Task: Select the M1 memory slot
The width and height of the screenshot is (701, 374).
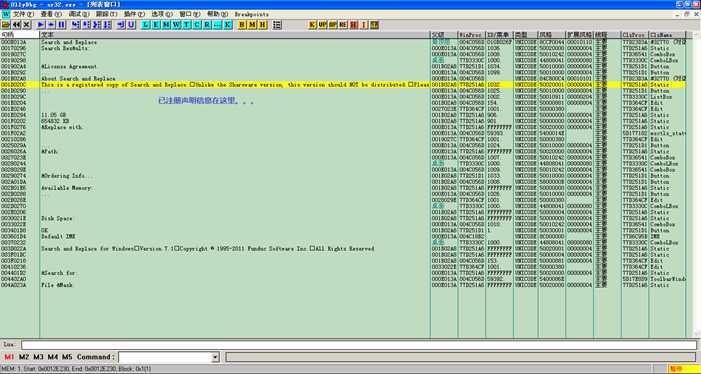Action: point(9,357)
